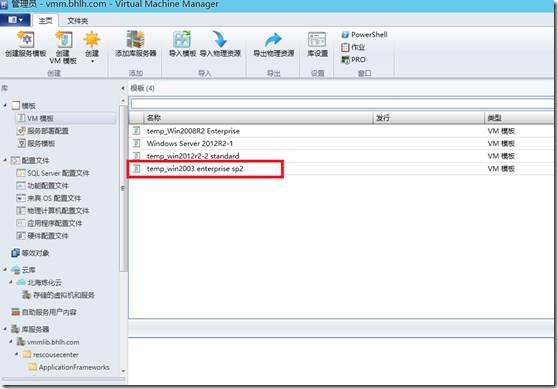Click the tree scrollbar down arrow
This screenshot has width=558, height=389.
coord(123,371)
